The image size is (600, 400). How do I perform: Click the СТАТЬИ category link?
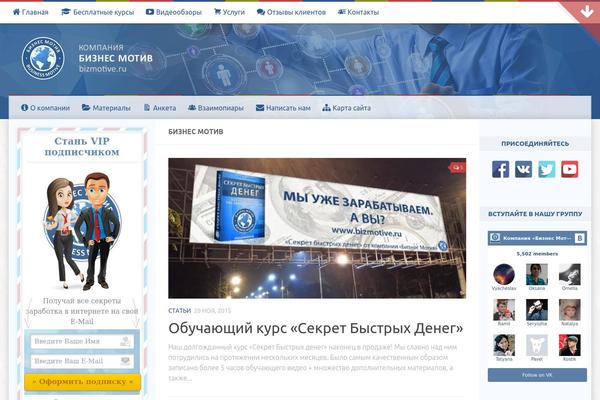pyautogui.click(x=179, y=311)
